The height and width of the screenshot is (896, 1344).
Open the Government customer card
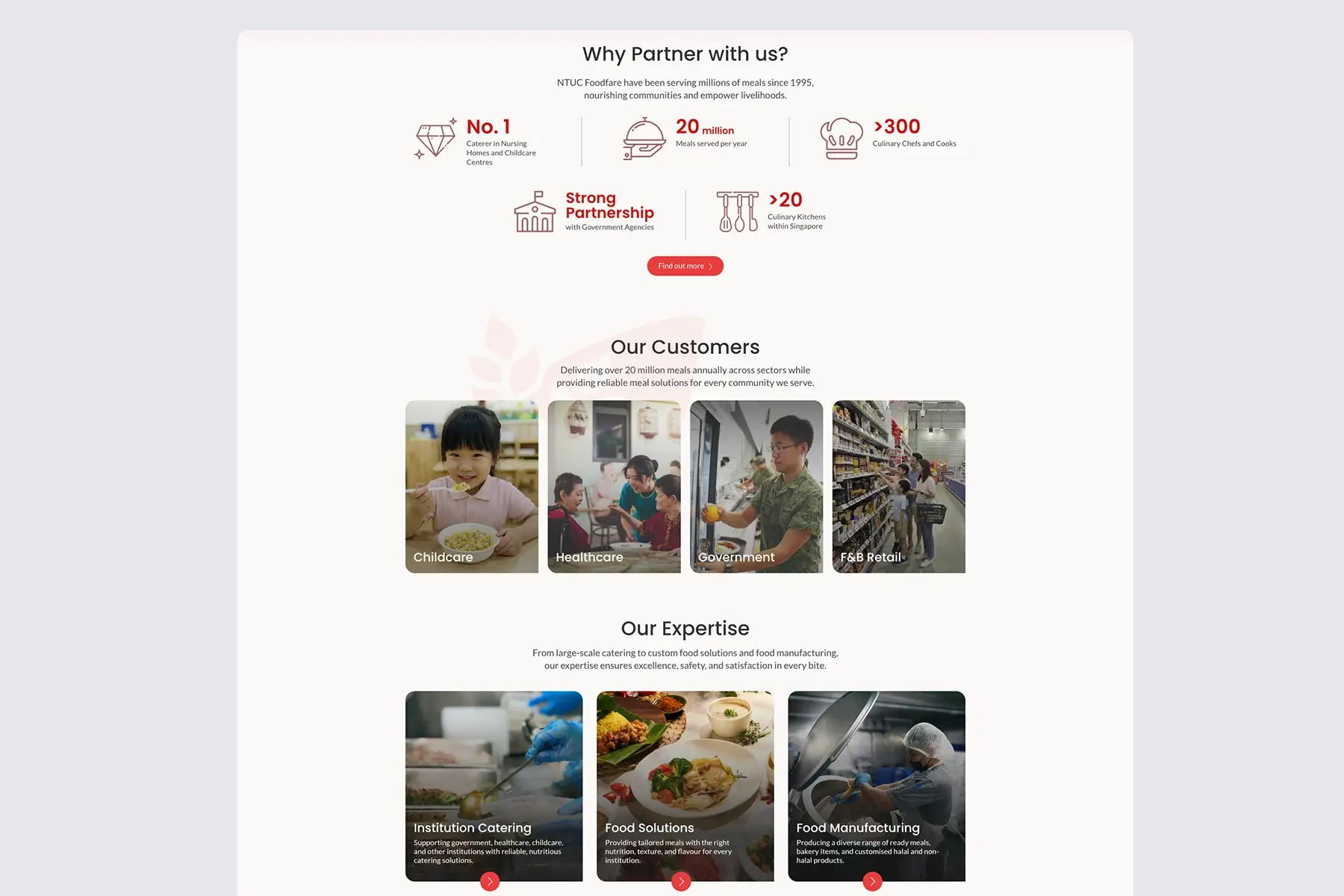[x=756, y=487]
